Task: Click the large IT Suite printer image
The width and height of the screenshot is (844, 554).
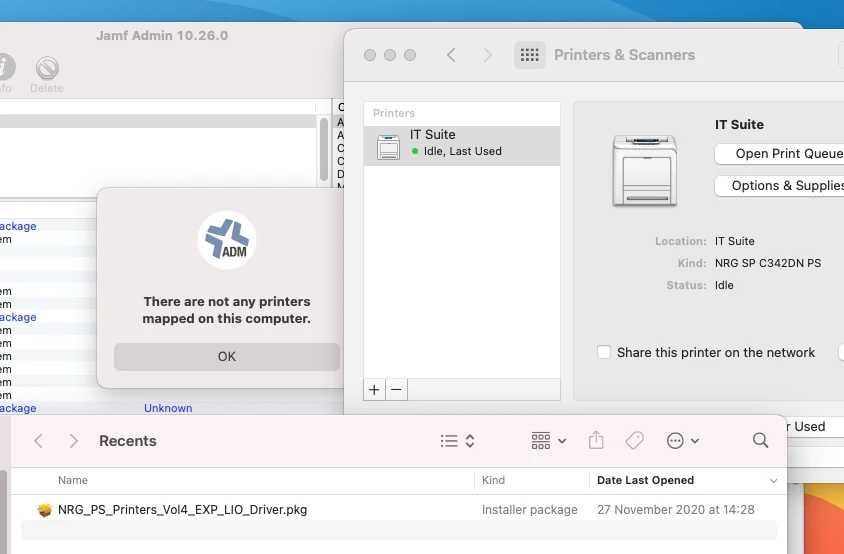Action: point(645,170)
